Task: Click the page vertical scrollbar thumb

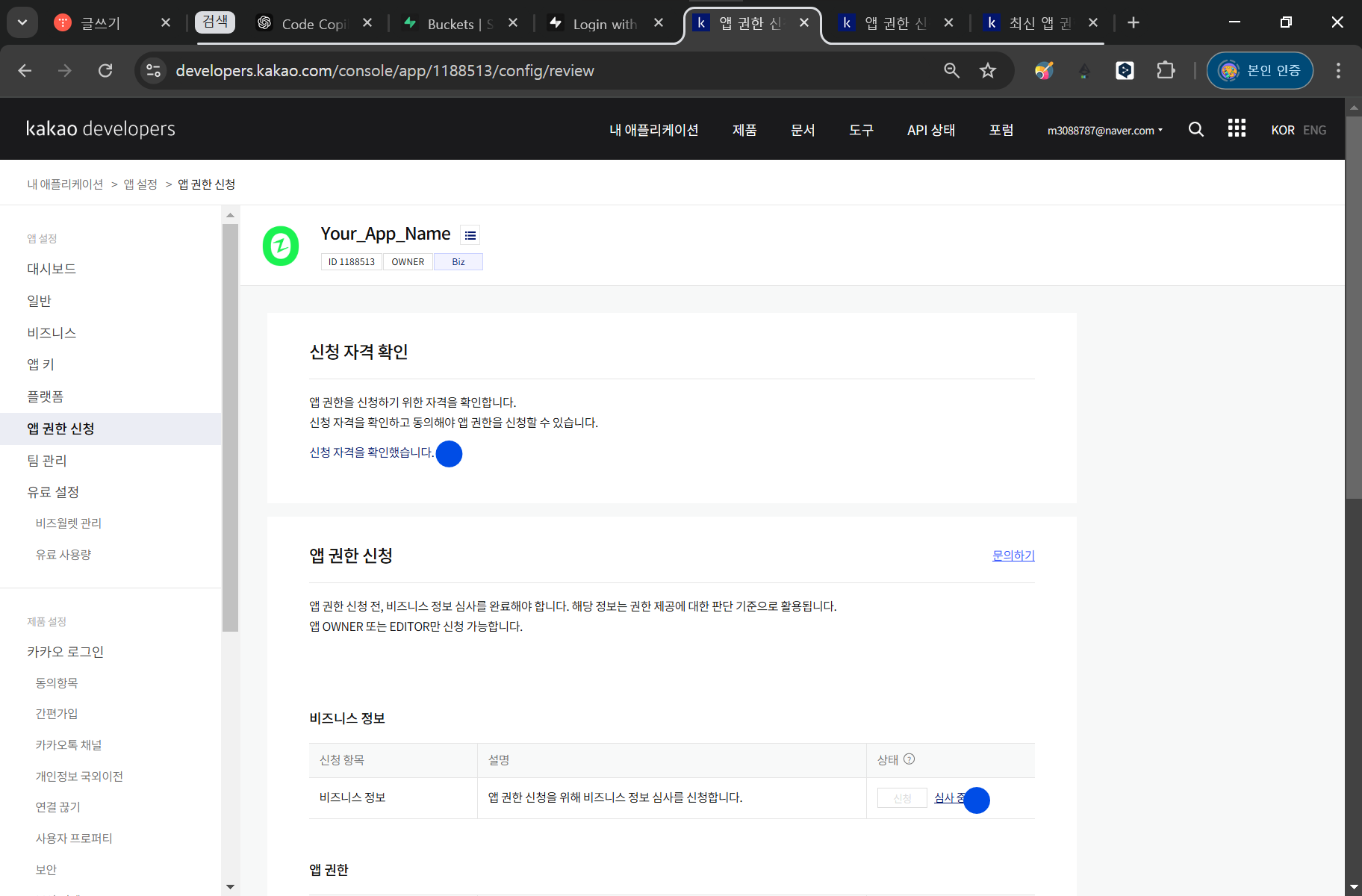Action: 1354,306
